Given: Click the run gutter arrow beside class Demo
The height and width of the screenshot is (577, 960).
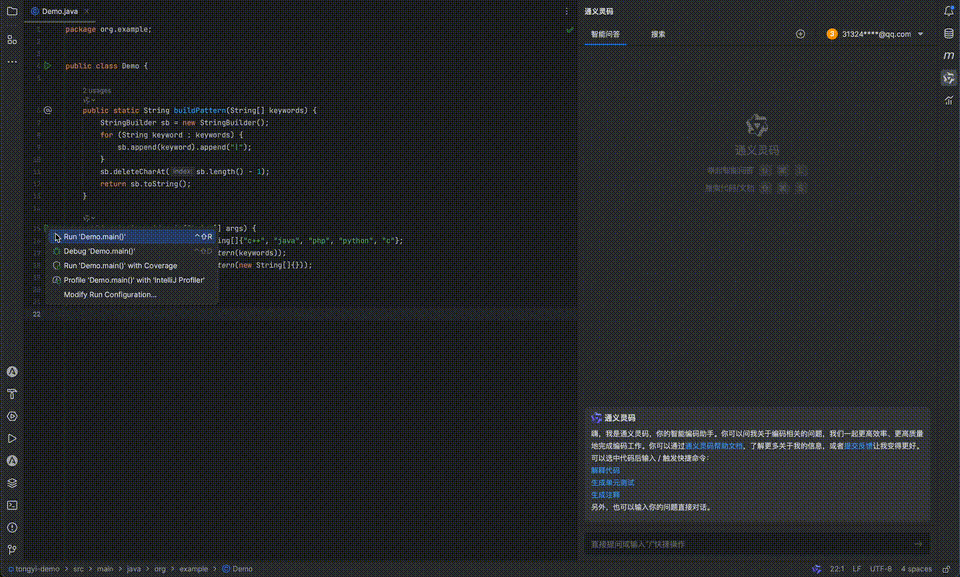Looking at the screenshot, I should 47,66.
